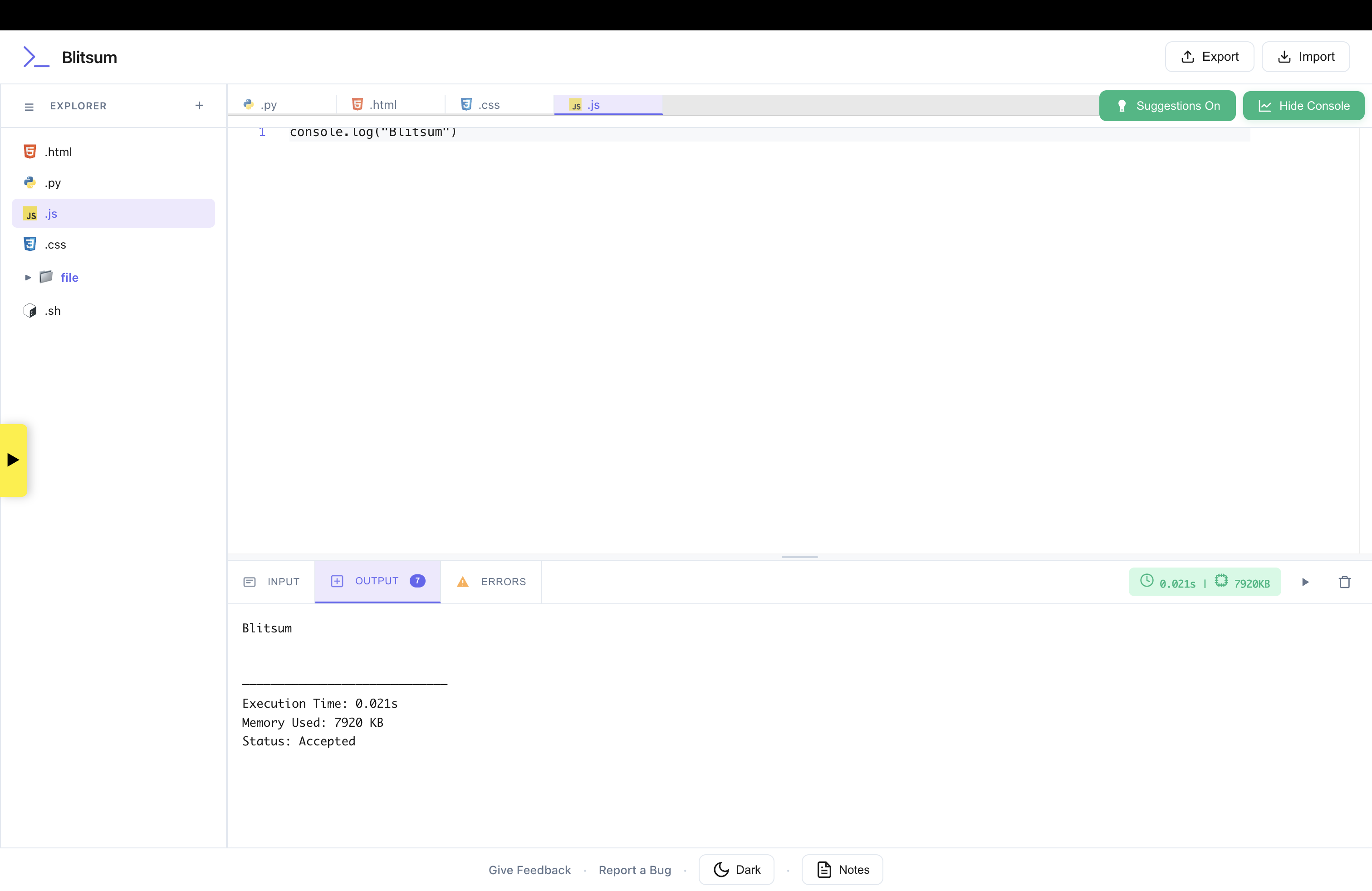Viewport: 1372px width, 891px height.
Task: Open the .html file in explorer
Action: tap(58, 152)
